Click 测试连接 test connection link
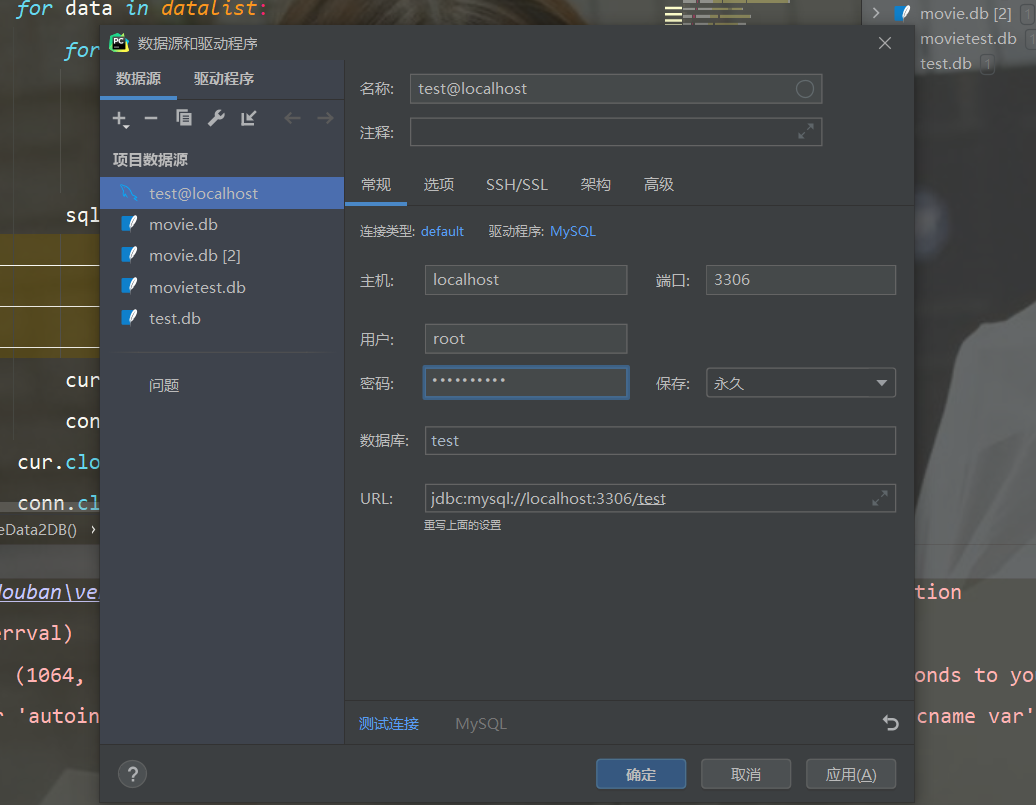This screenshot has height=805, width=1036. (388, 724)
